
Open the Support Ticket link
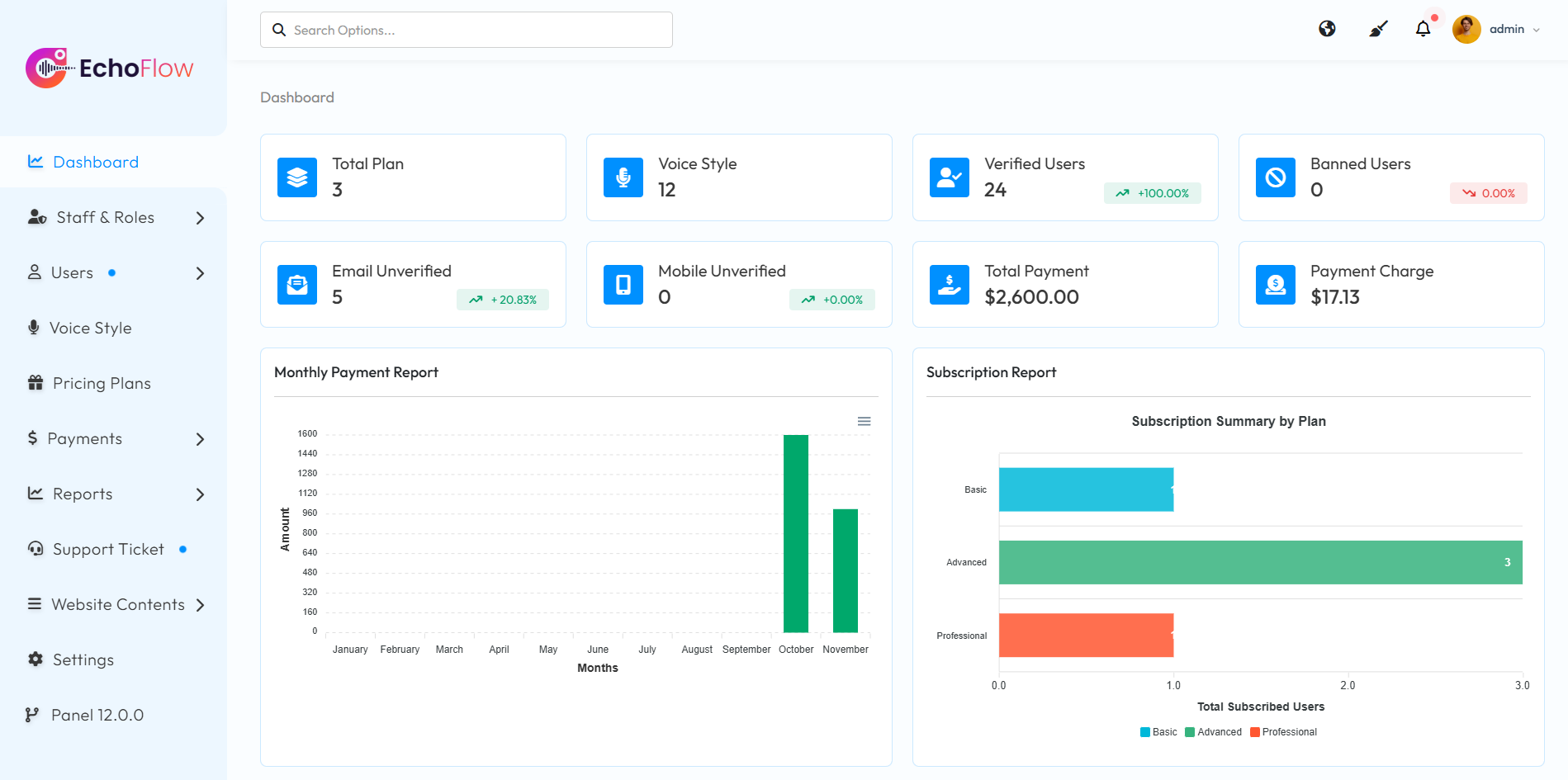[x=108, y=550]
